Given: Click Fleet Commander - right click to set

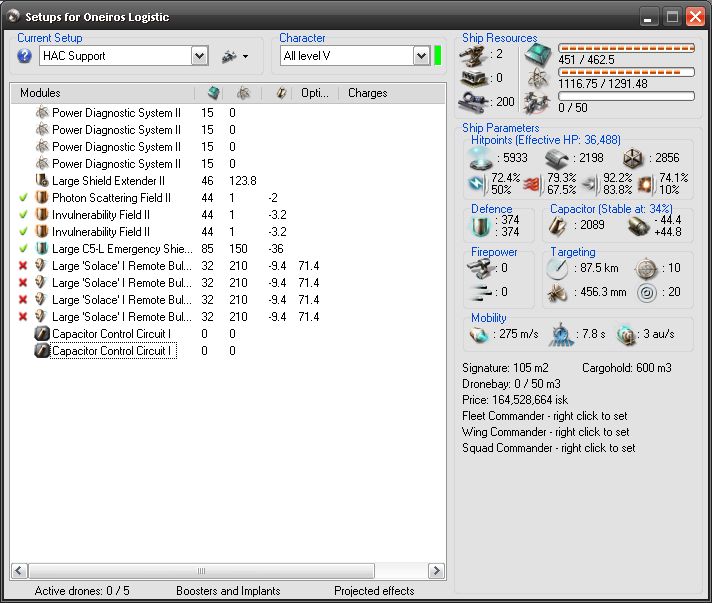Looking at the screenshot, I should pos(544,416).
